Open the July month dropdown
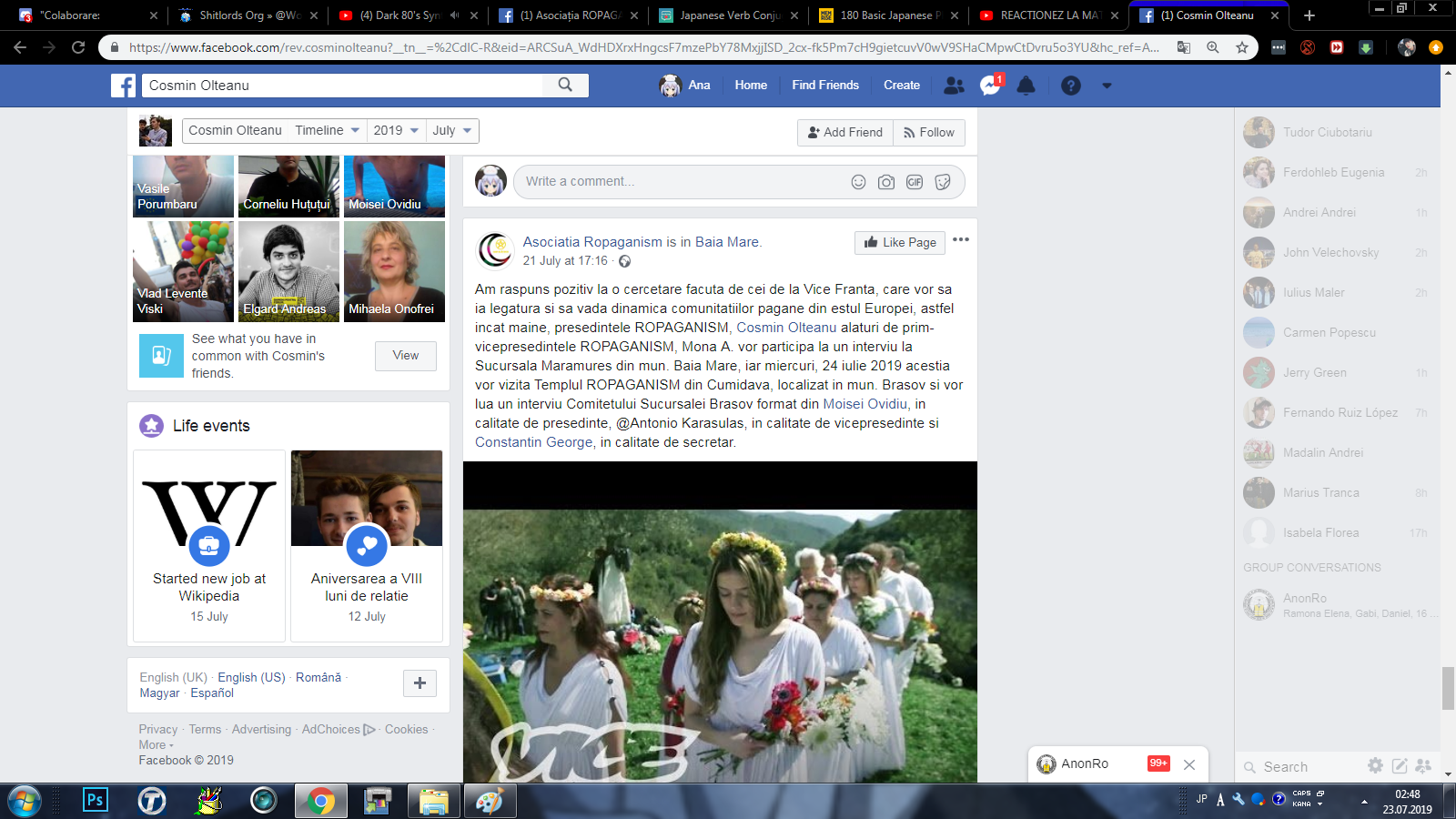 (x=452, y=130)
